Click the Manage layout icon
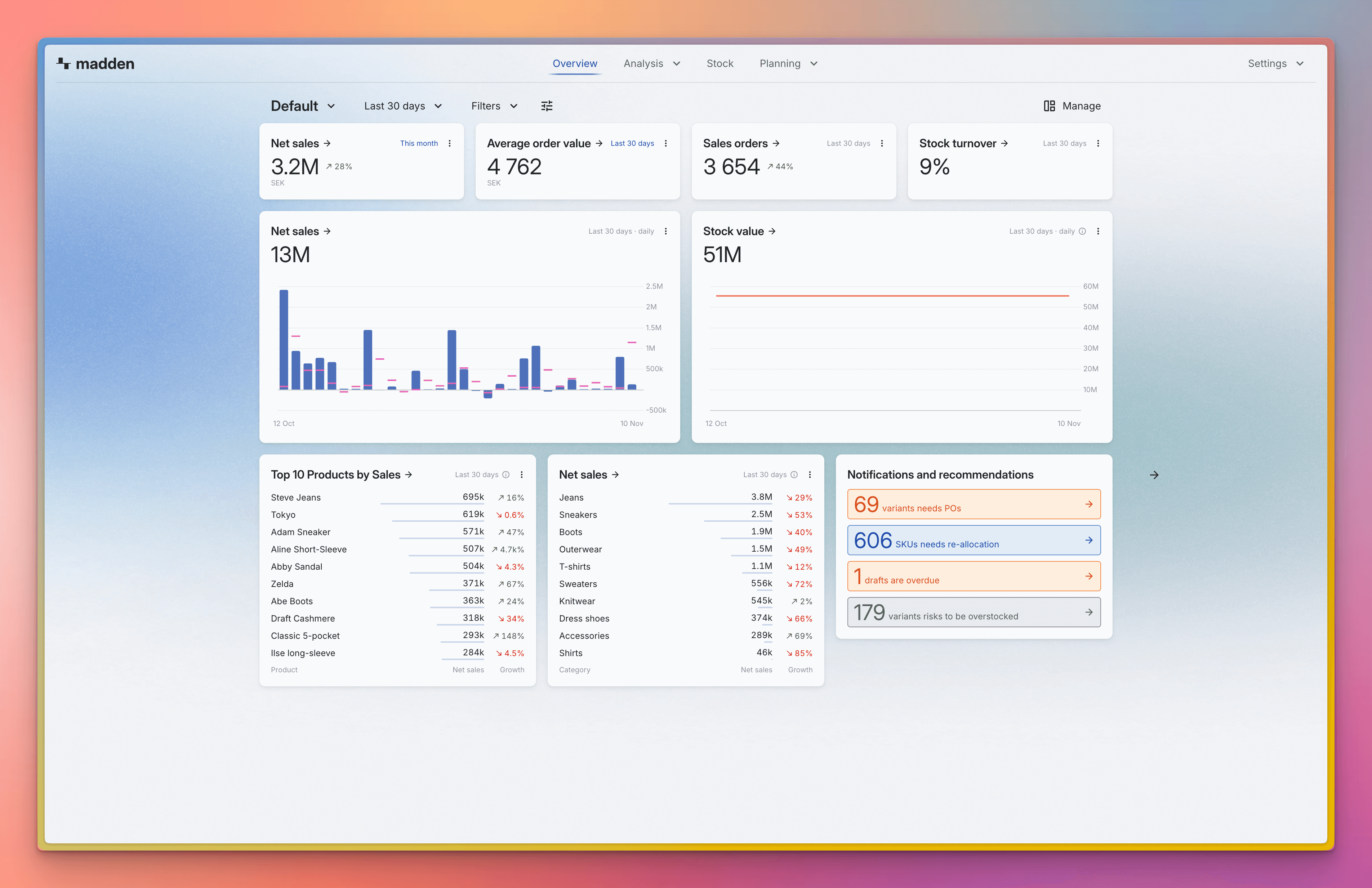The image size is (1372, 888). [x=1049, y=106]
